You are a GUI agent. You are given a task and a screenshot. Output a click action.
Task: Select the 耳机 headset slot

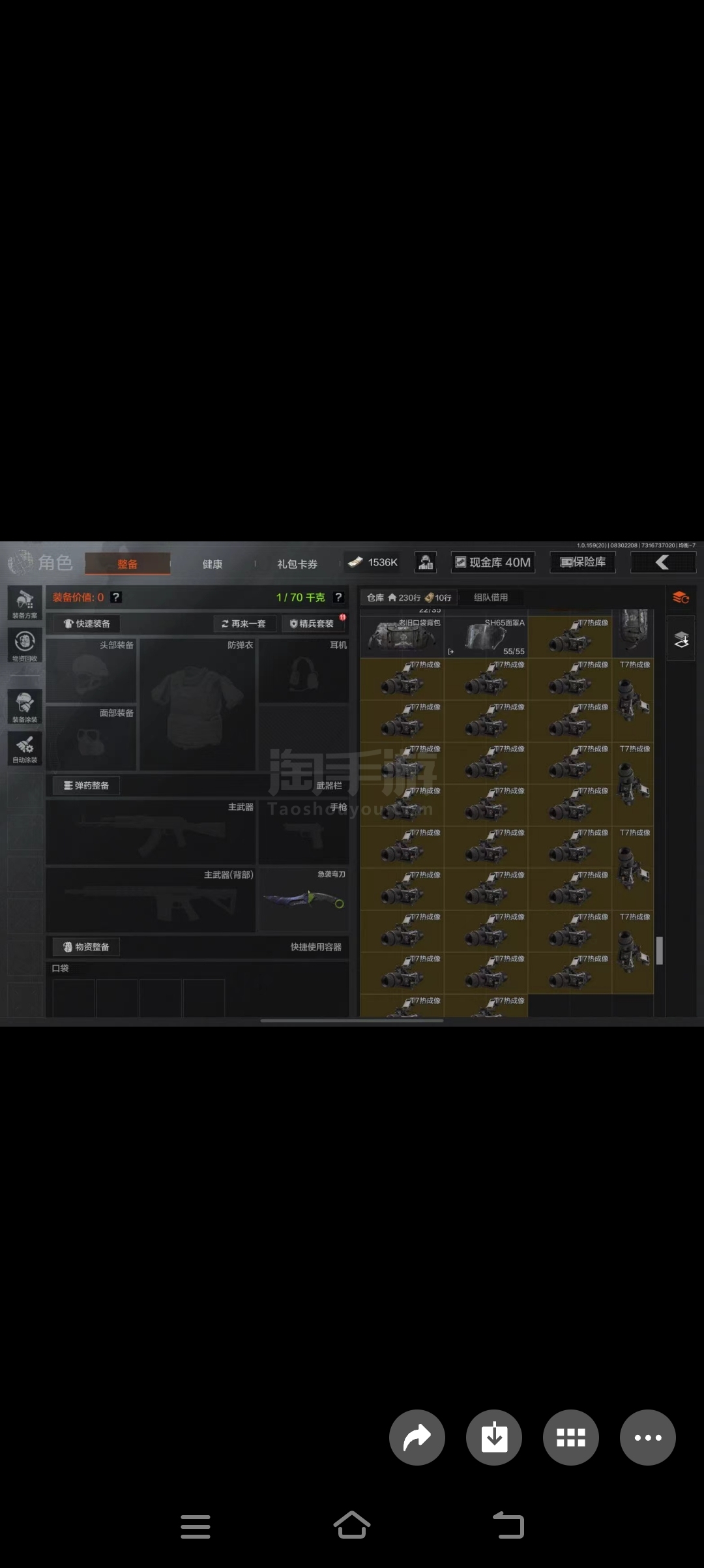coord(304,671)
